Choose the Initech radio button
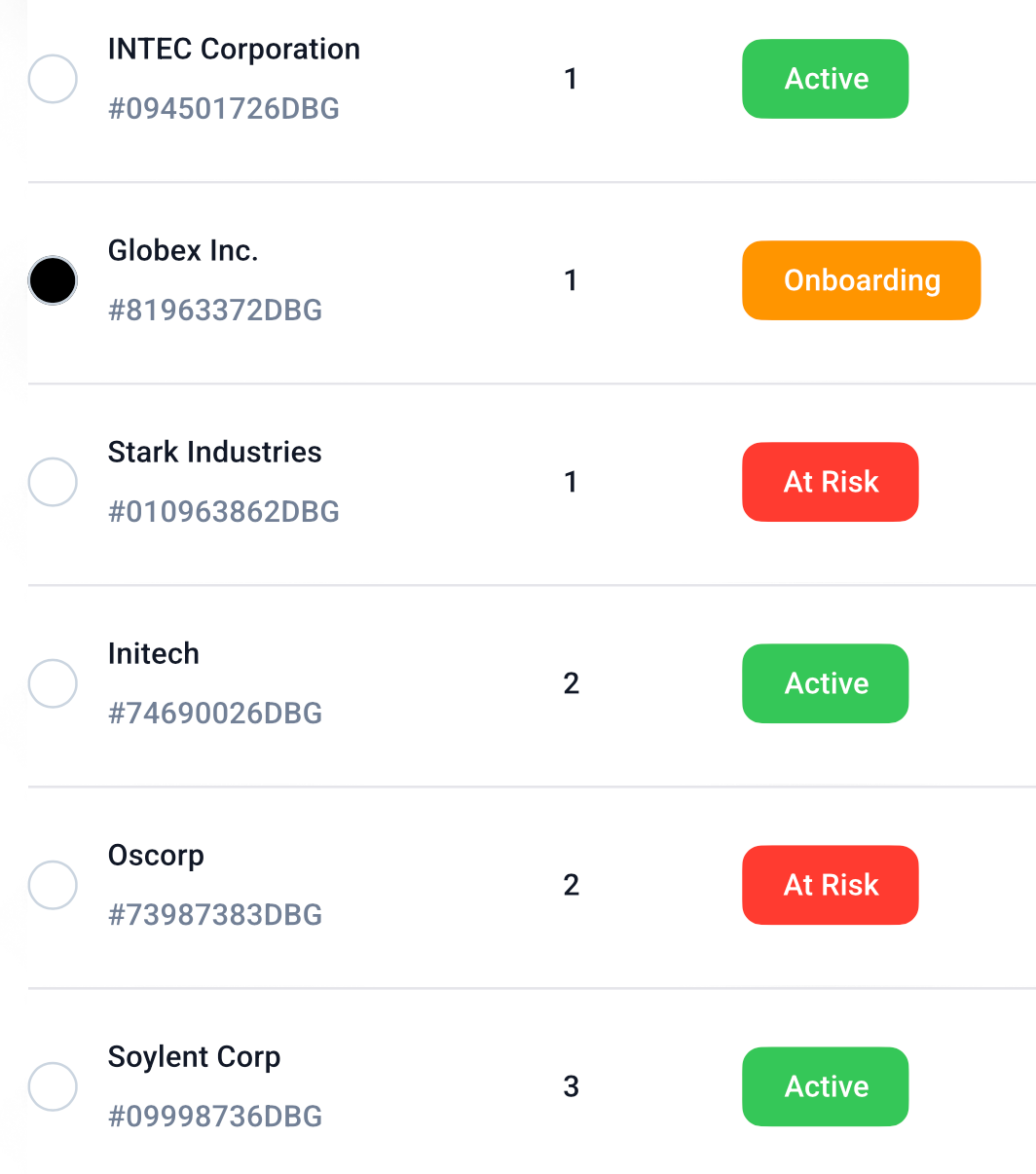Screen dimensions: 1036x1174 coord(53,683)
